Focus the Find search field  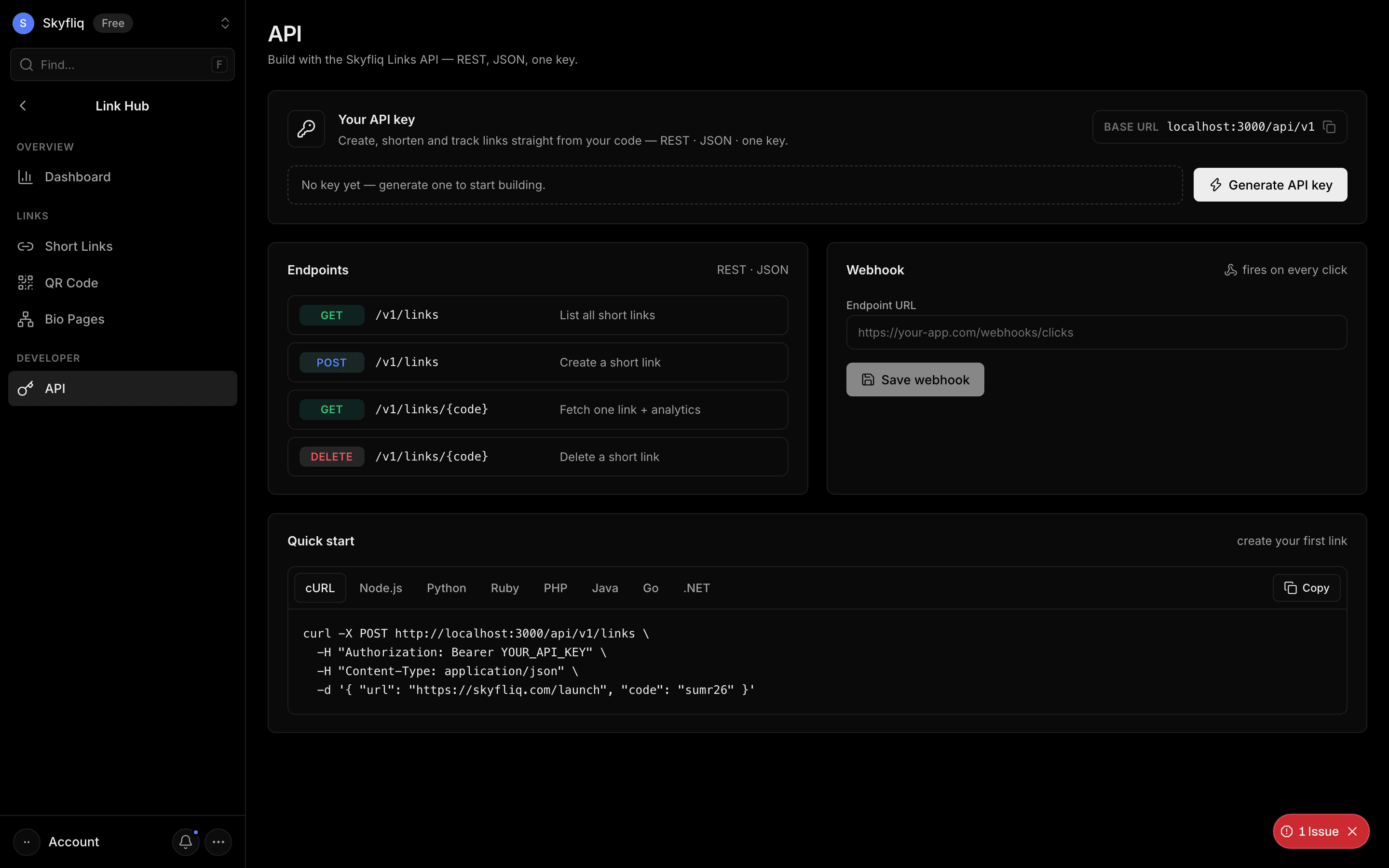click(x=122, y=64)
